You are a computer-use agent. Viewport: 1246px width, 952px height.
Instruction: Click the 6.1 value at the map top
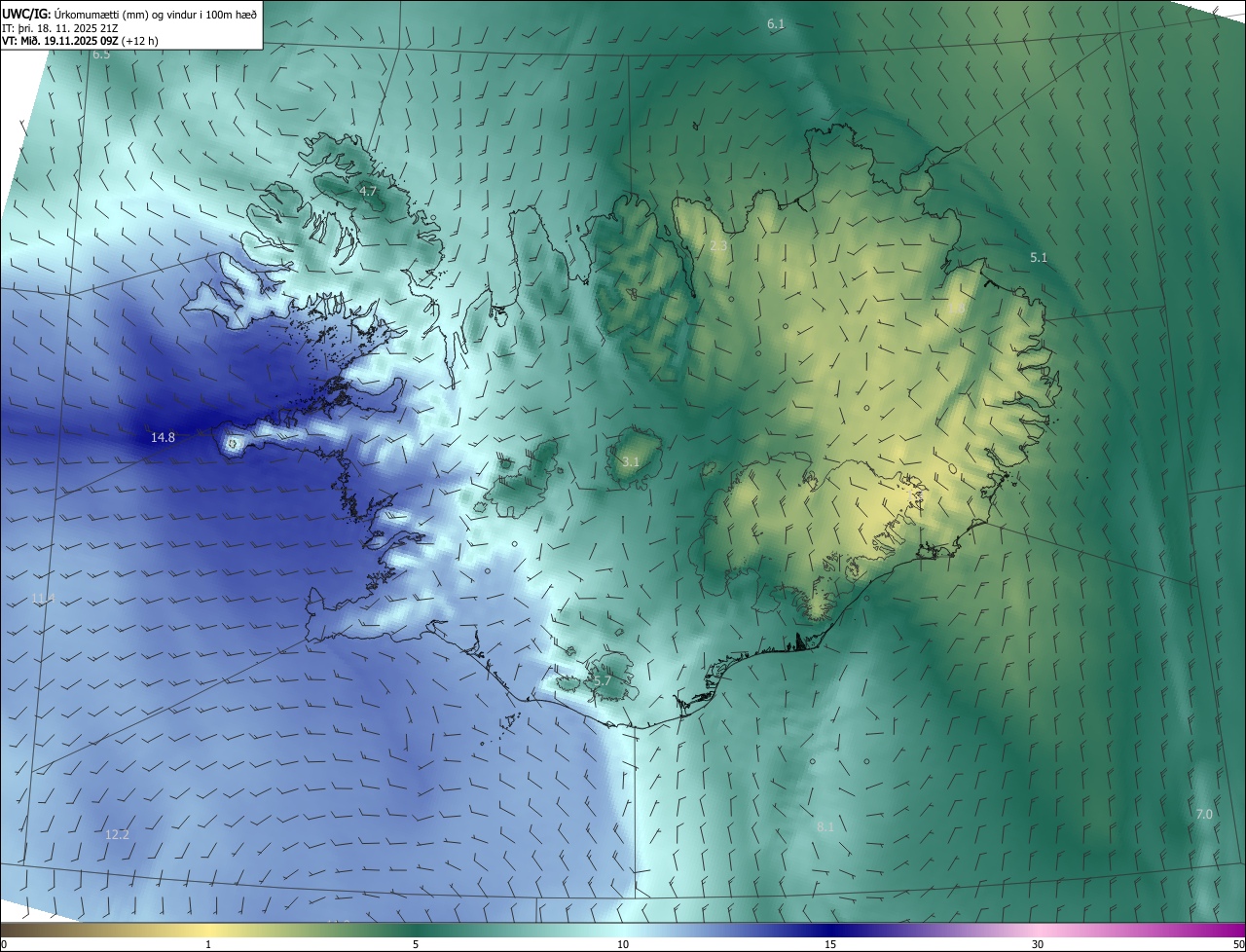776,23
